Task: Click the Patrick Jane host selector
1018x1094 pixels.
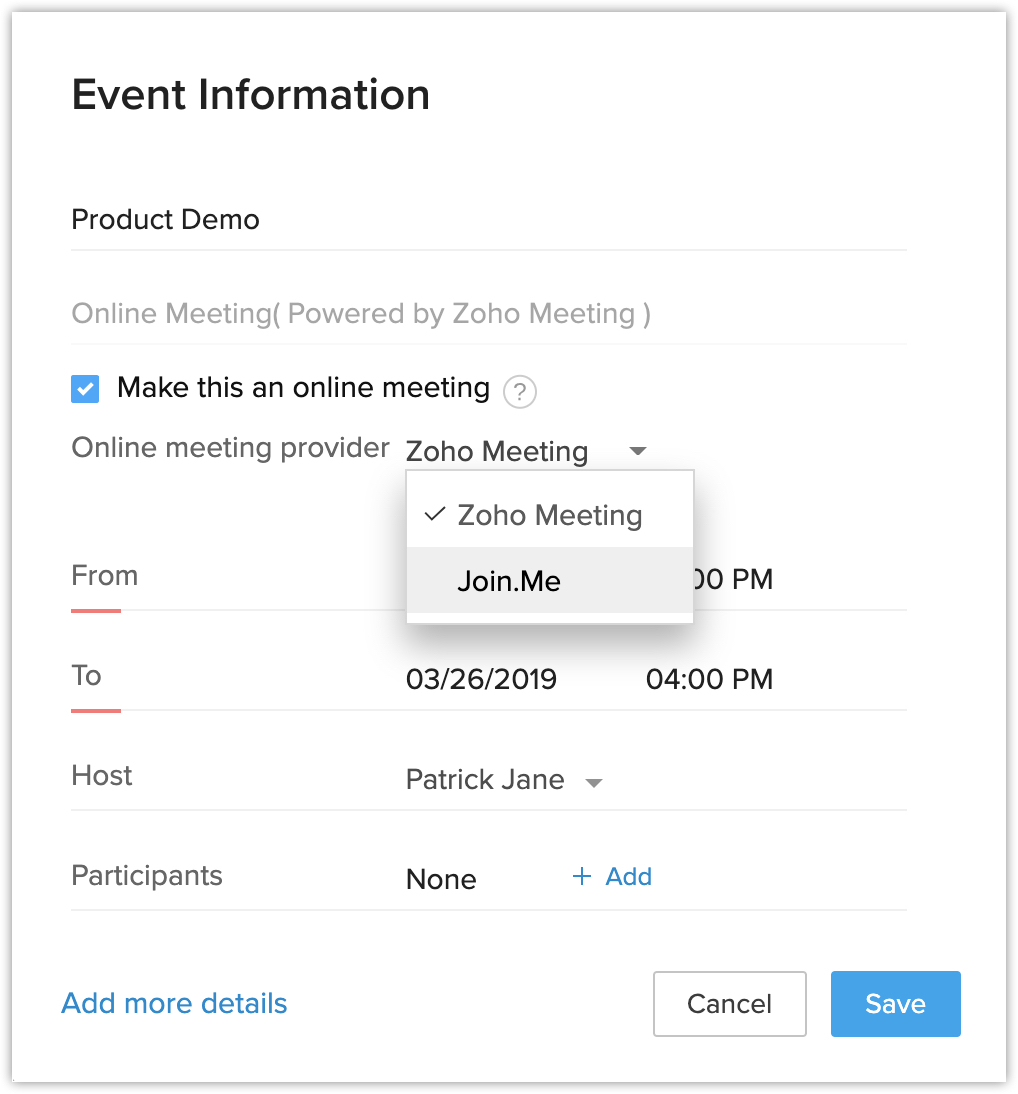Action: point(485,780)
